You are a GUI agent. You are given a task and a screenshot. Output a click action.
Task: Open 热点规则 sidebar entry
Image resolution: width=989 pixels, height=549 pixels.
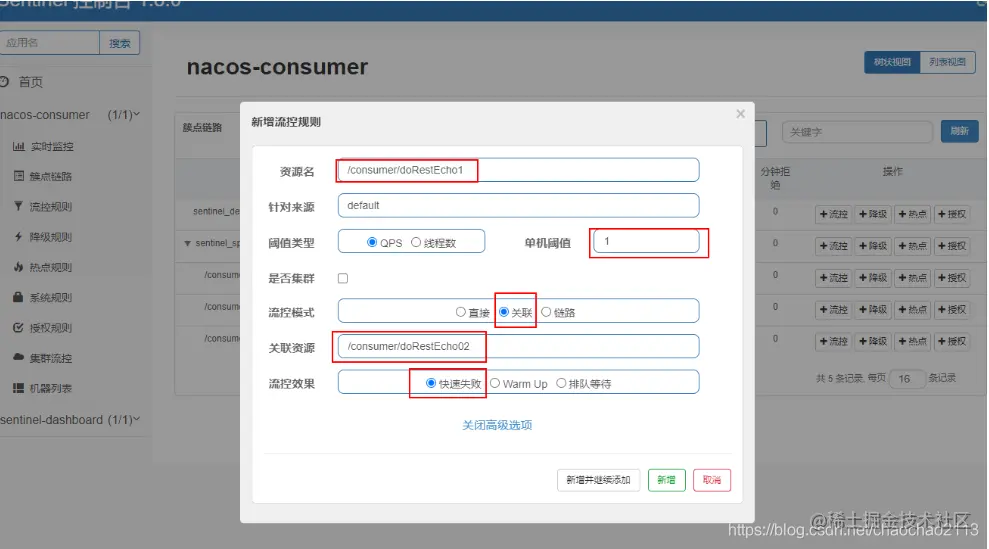click(x=43, y=267)
